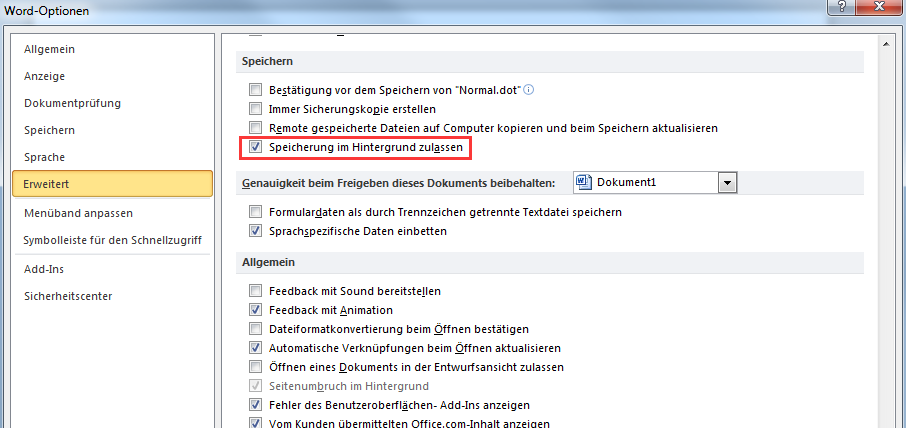Click the Speichern section header text
The image size is (906, 428).
pos(268,61)
